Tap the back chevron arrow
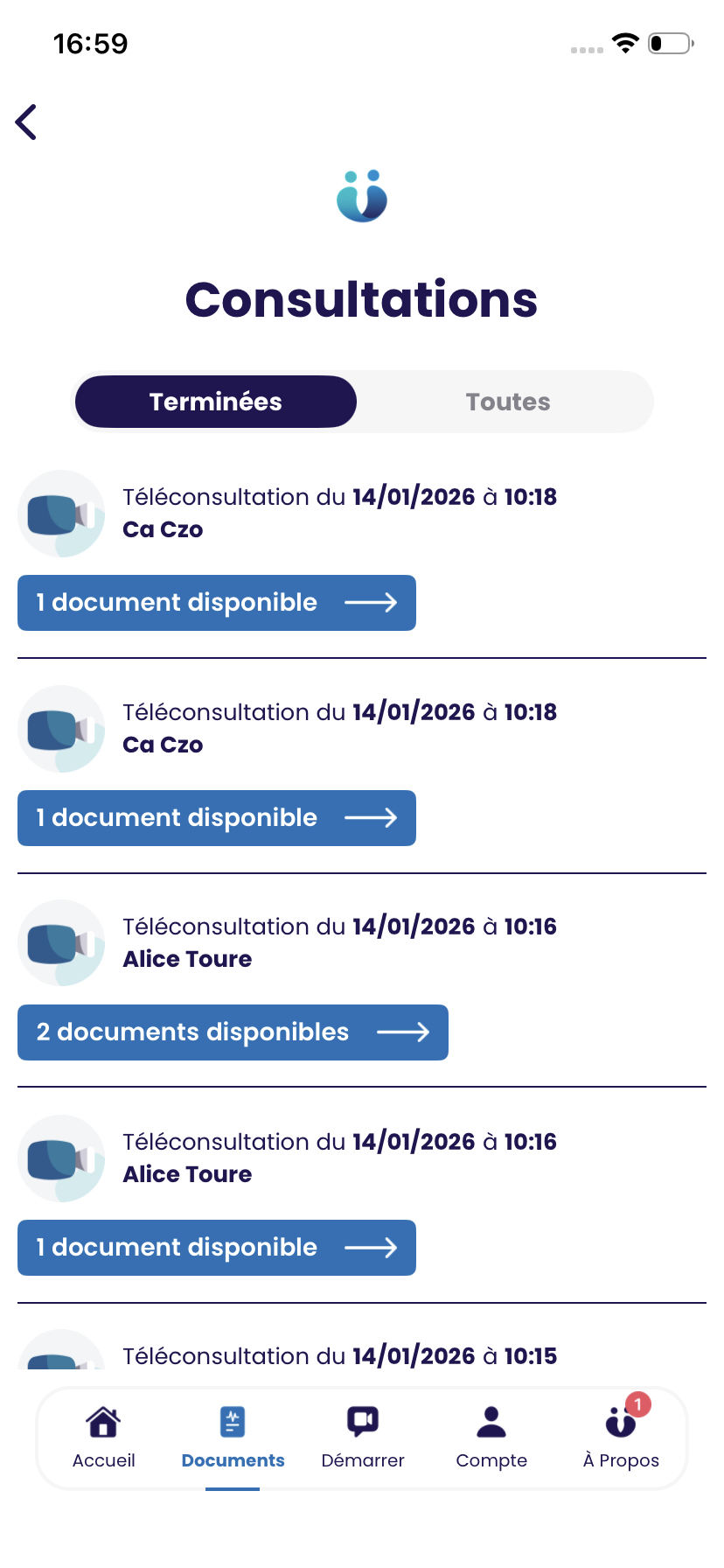Screen dimensions: 724x1568 (x=27, y=122)
